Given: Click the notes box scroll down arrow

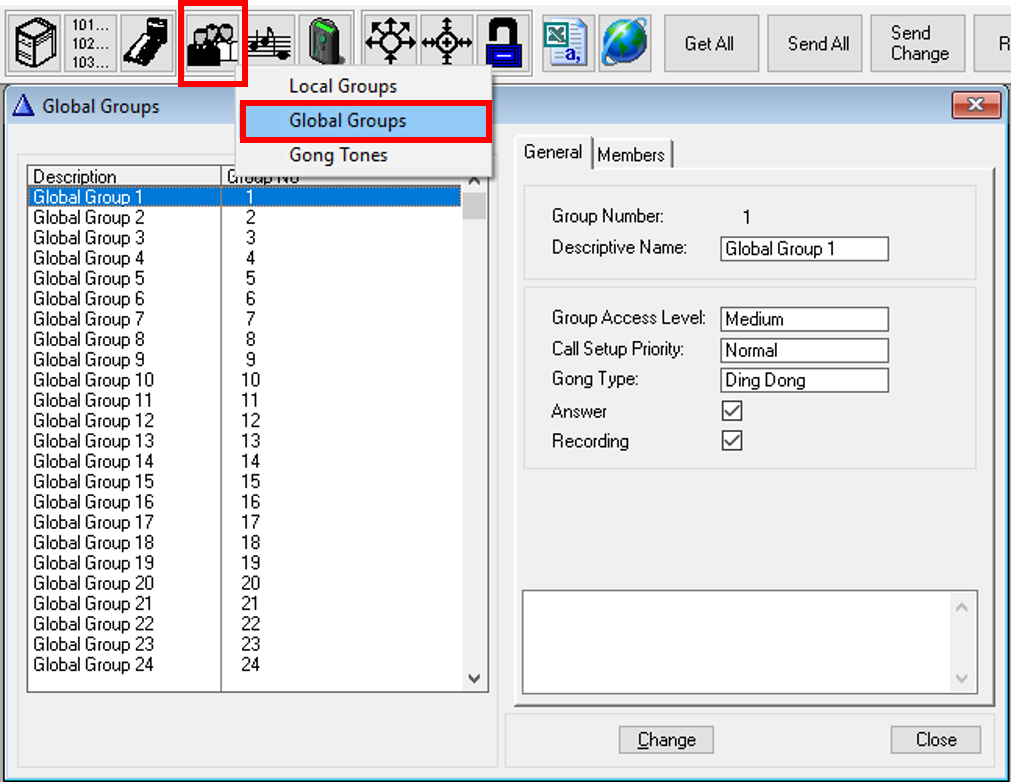Looking at the screenshot, I should 961,678.
